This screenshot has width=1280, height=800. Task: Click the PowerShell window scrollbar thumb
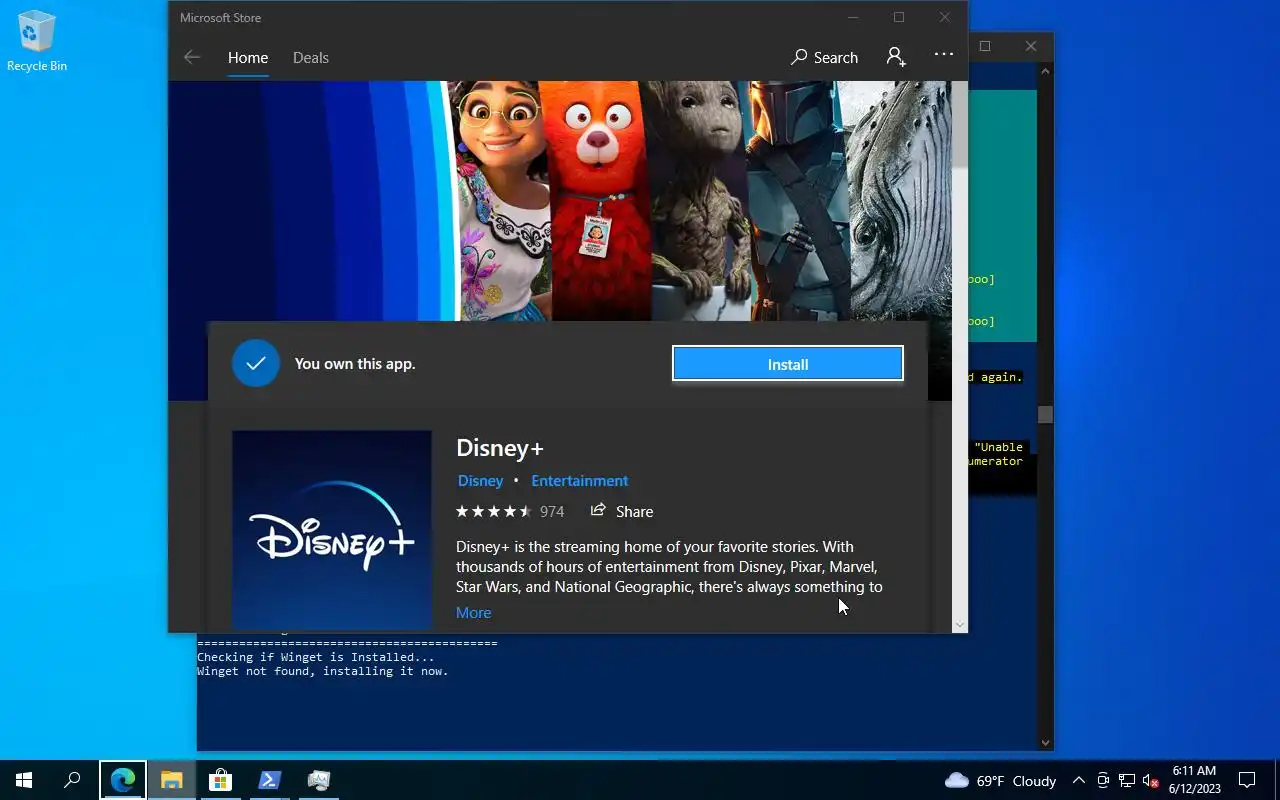tap(1045, 414)
